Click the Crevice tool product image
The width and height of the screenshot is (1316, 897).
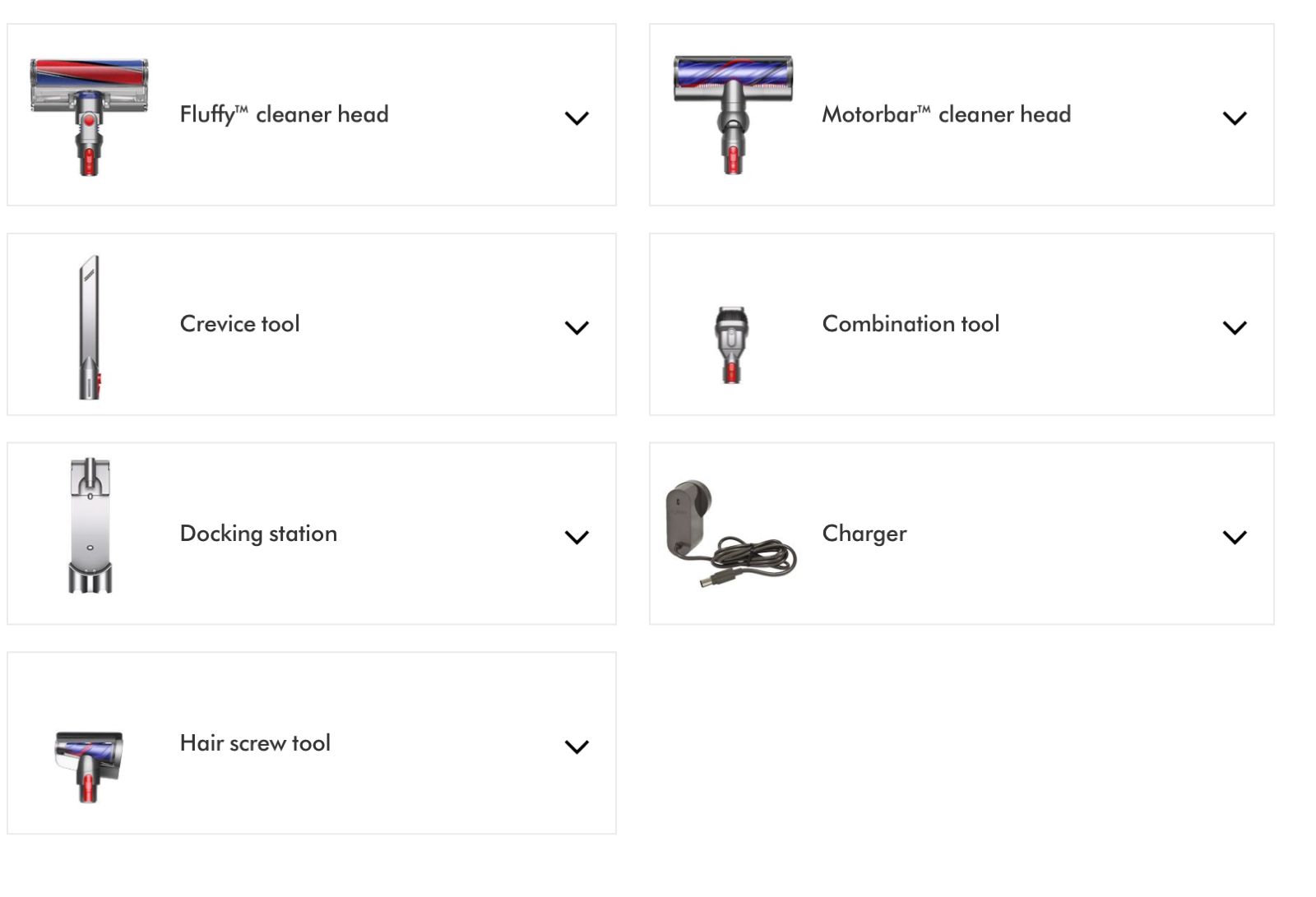(x=90, y=327)
